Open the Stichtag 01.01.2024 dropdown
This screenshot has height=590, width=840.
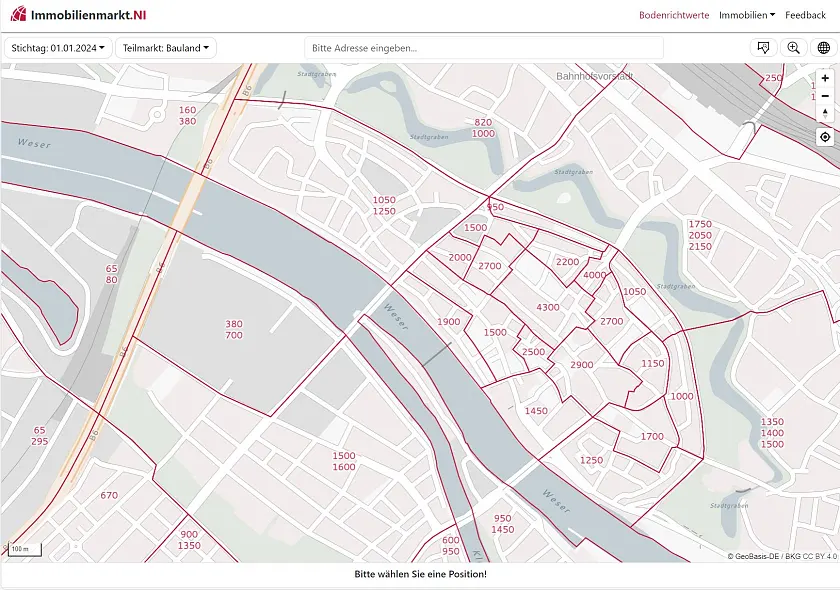click(58, 48)
